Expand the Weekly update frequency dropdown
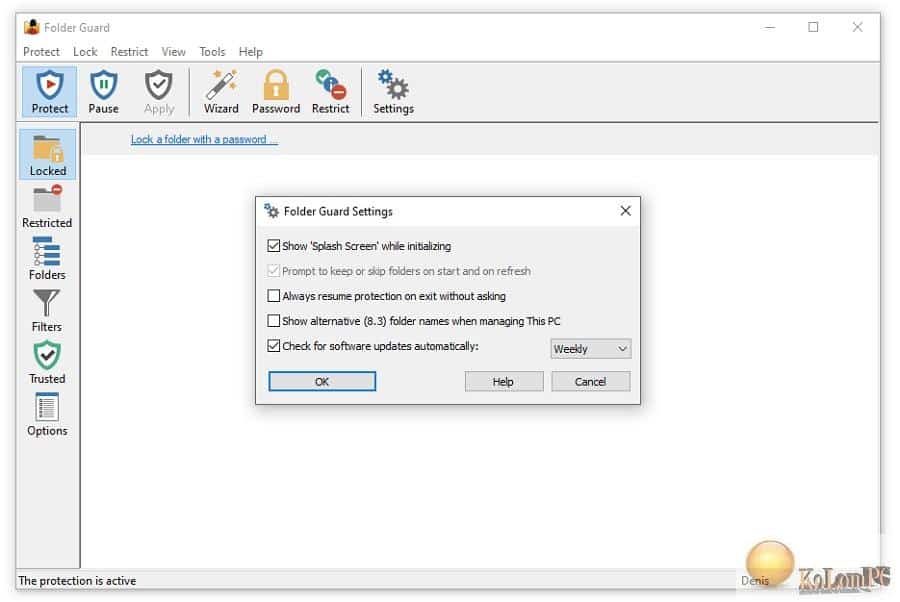The image size is (900, 602). [591, 348]
